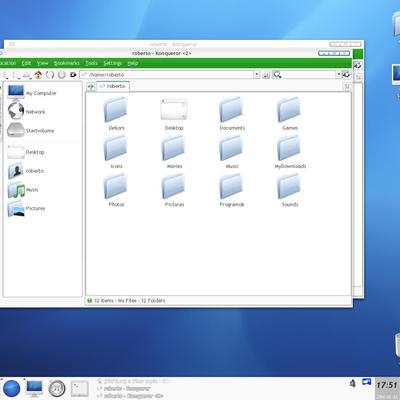Viewport: 400px width, 400px height.
Task: Open the Movies folder
Action: [174, 152]
